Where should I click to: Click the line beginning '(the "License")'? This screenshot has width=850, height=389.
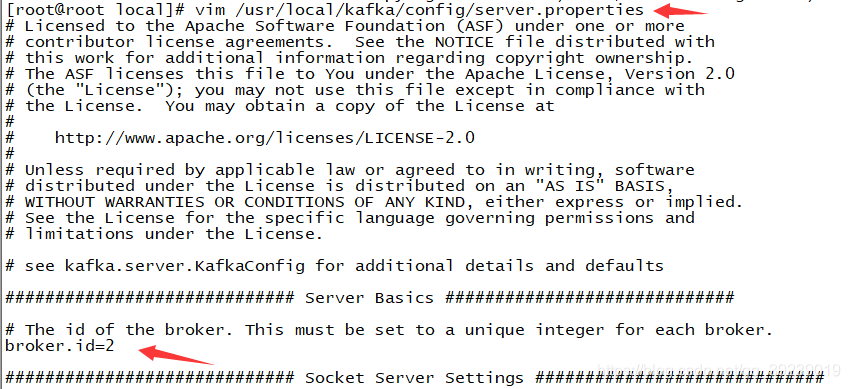355,90
